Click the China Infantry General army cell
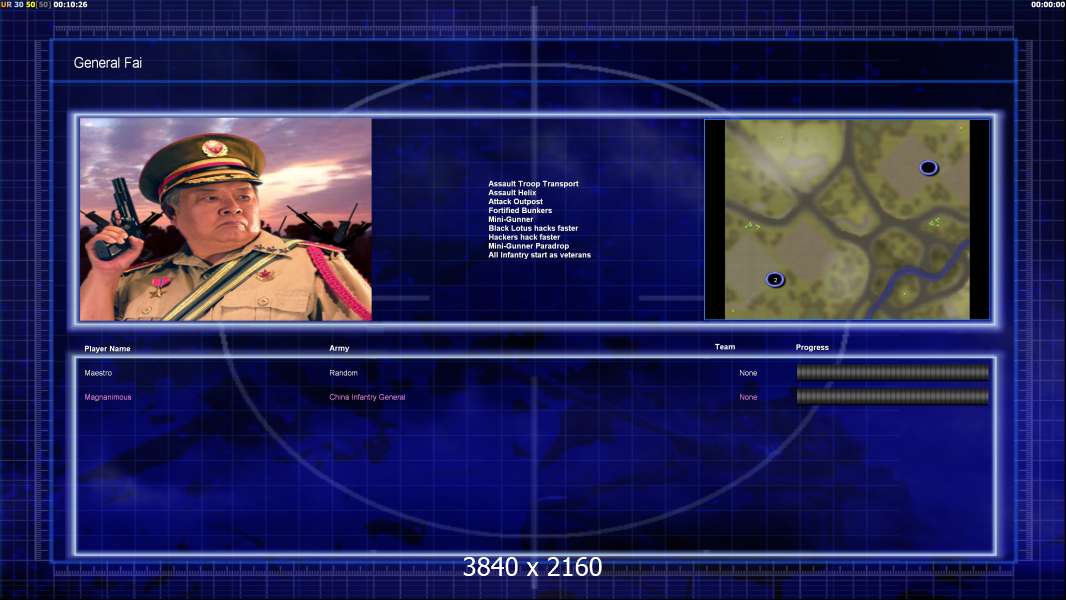1066x600 pixels. tap(367, 397)
